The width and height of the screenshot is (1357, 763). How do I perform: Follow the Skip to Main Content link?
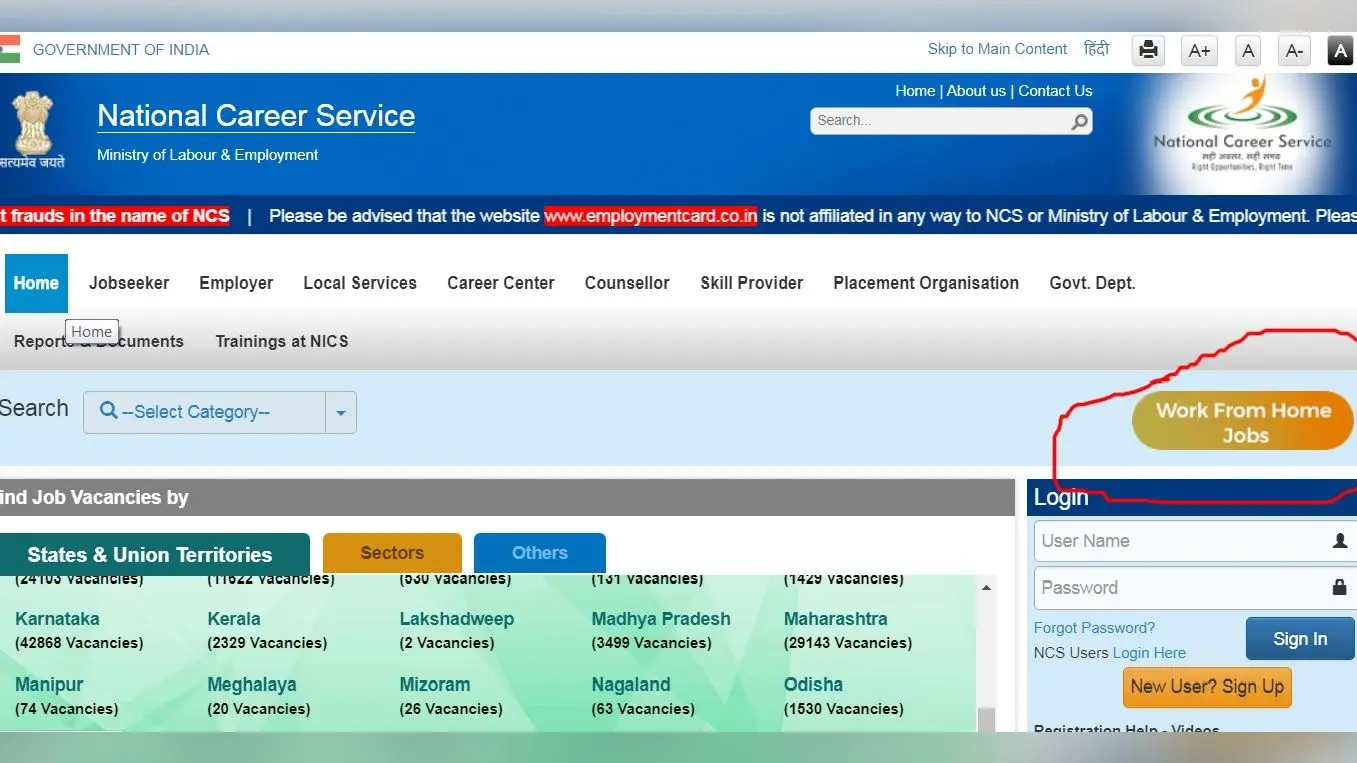coord(997,49)
